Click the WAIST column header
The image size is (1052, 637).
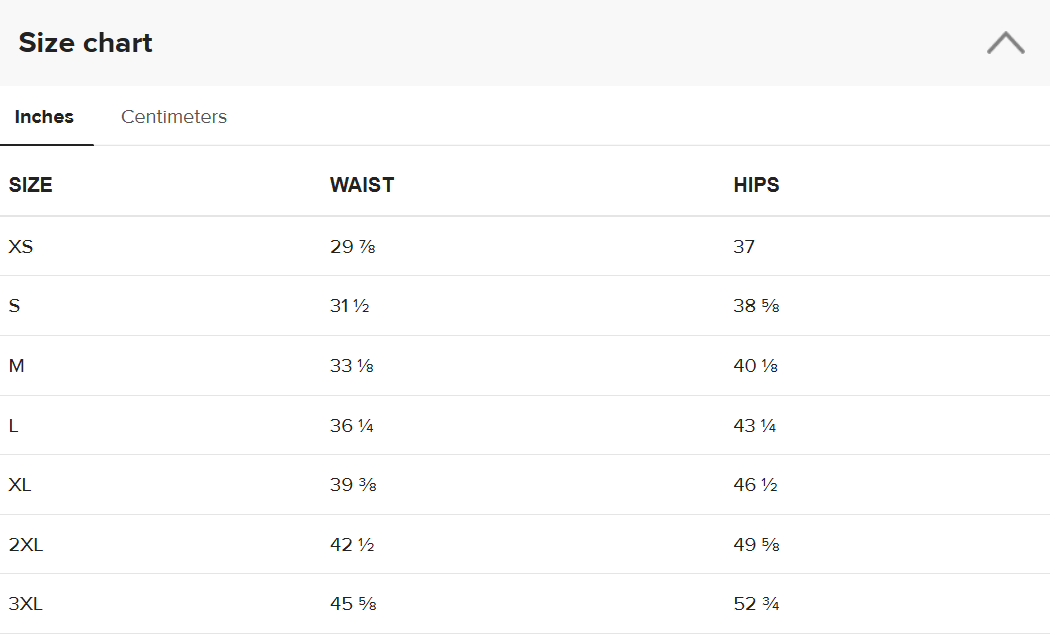coord(362,185)
